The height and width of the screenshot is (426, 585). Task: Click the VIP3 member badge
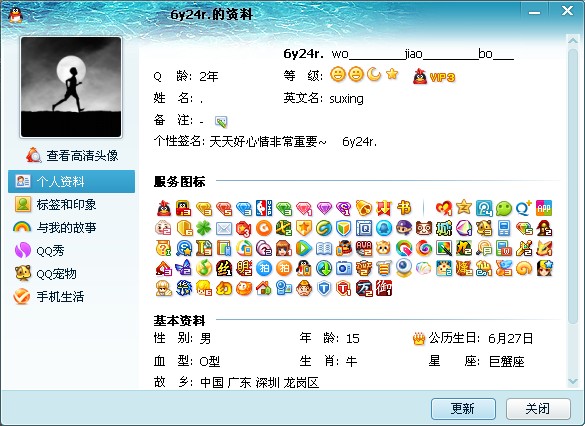click(x=434, y=76)
